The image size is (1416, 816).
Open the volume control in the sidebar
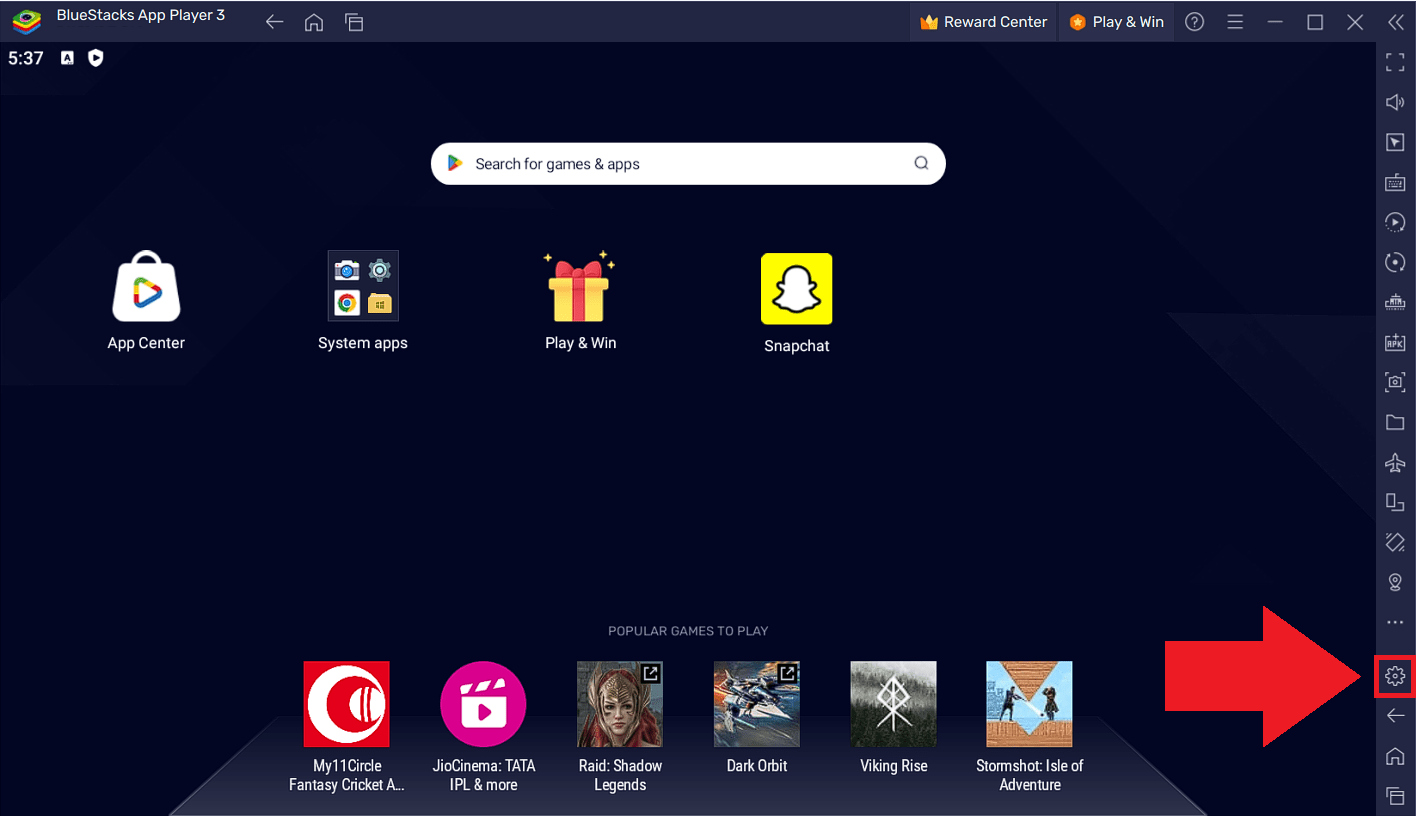pyautogui.click(x=1395, y=101)
